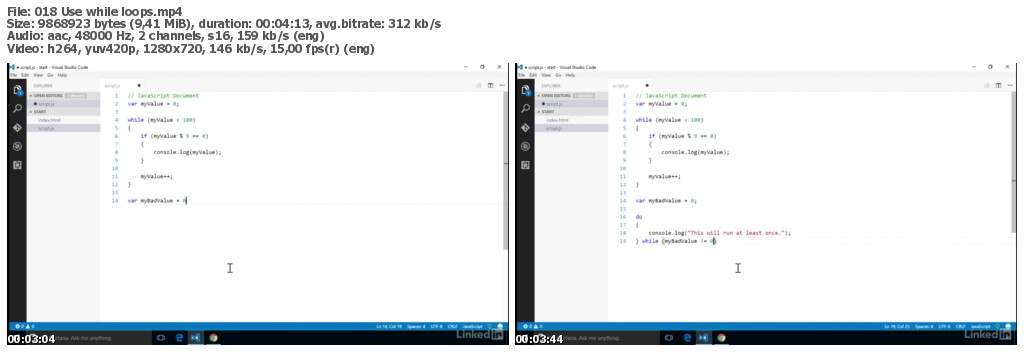Click Split Editor icon in left frame

[490, 85]
